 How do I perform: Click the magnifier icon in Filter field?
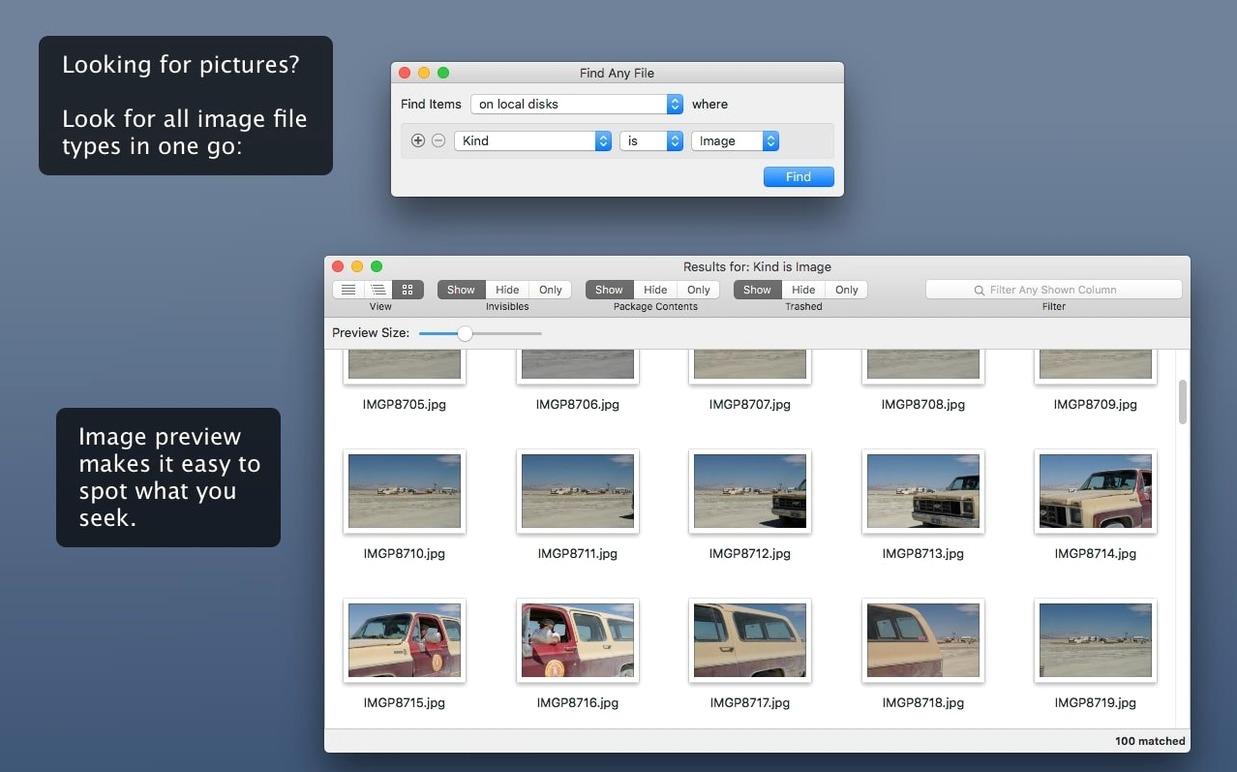(979, 290)
